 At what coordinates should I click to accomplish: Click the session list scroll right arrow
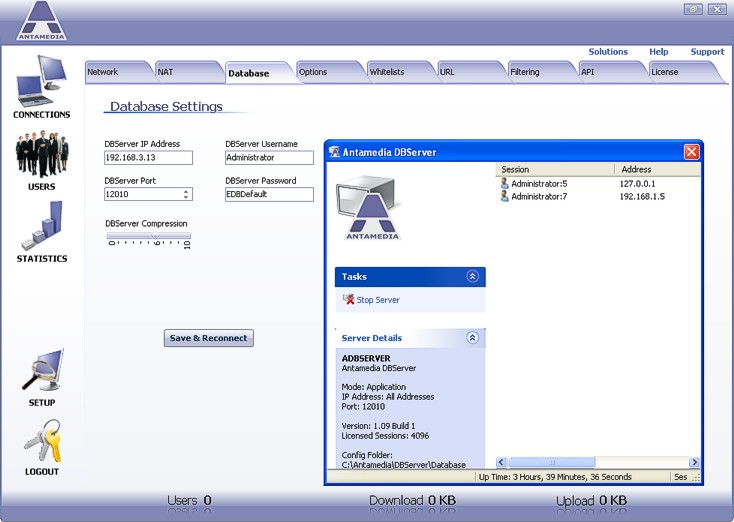click(x=695, y=463)
